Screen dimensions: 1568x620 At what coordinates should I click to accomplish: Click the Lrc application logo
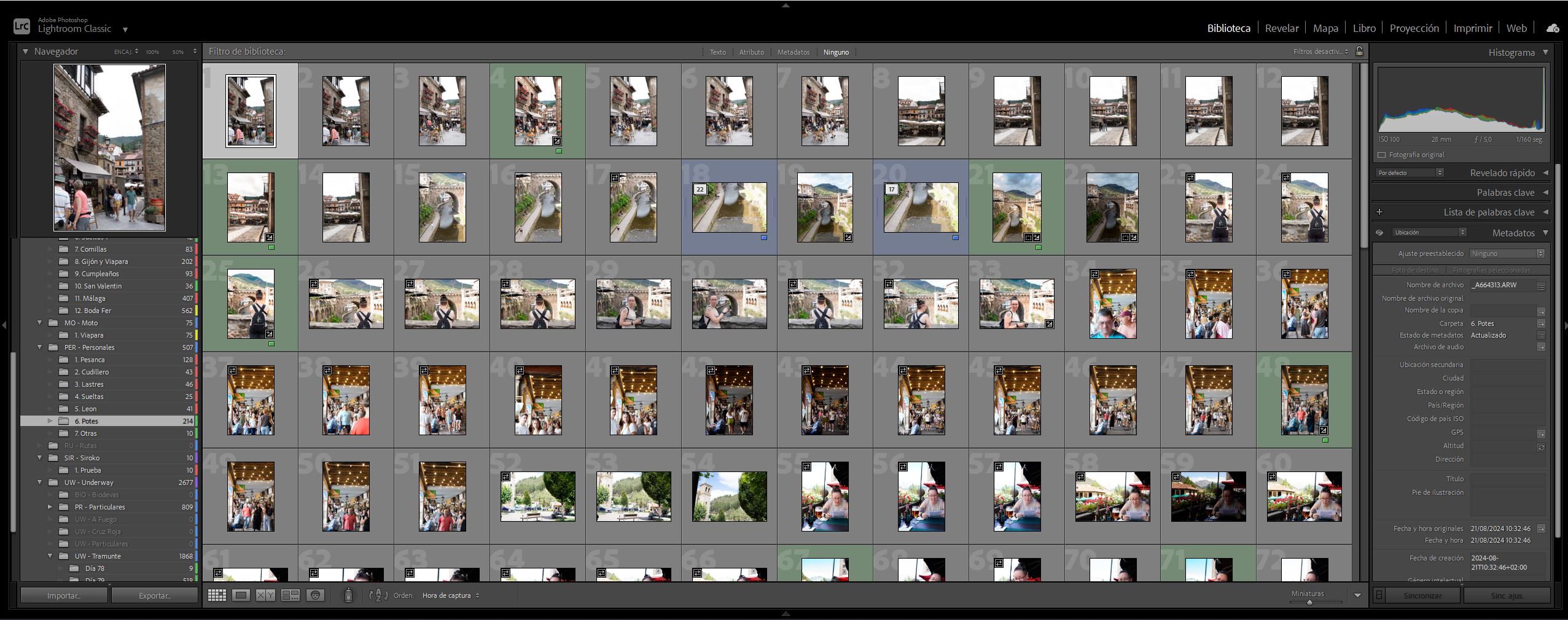tap(21, 26)
